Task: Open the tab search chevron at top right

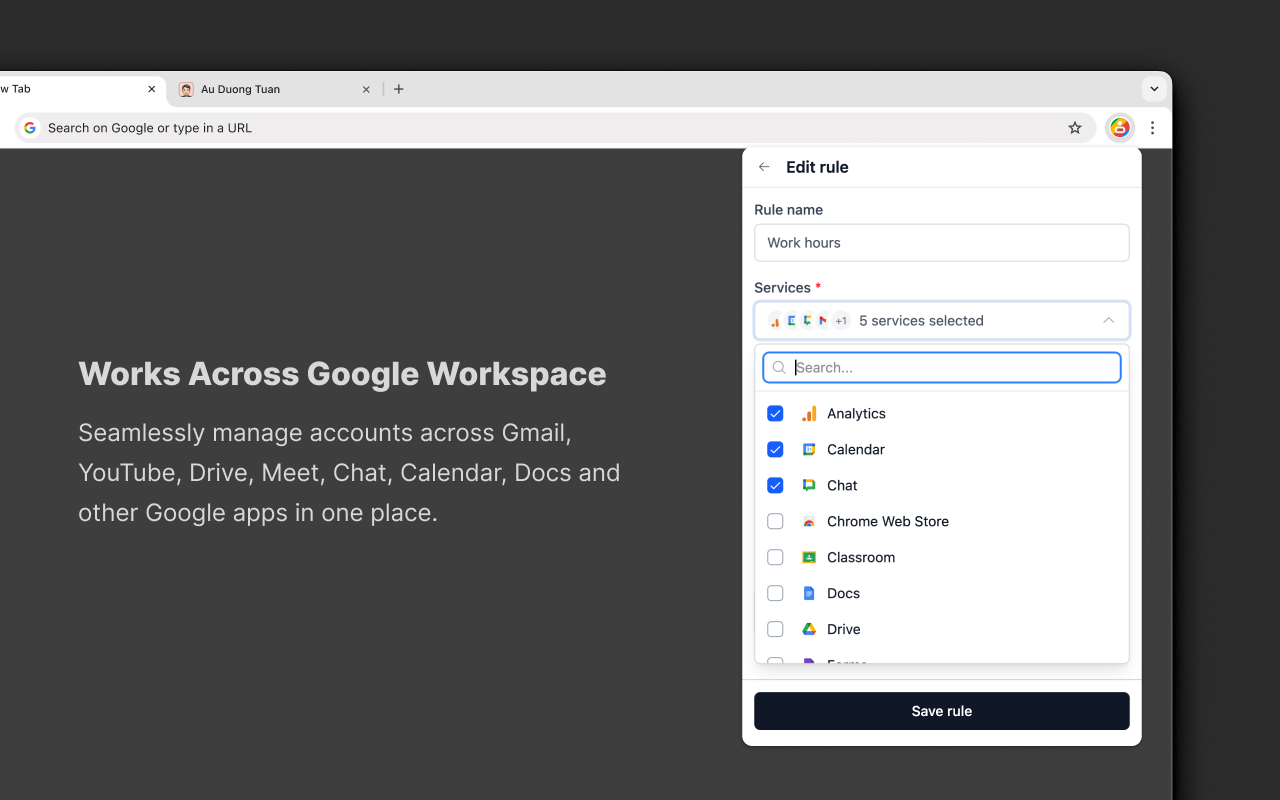Action: (1154, 88)
